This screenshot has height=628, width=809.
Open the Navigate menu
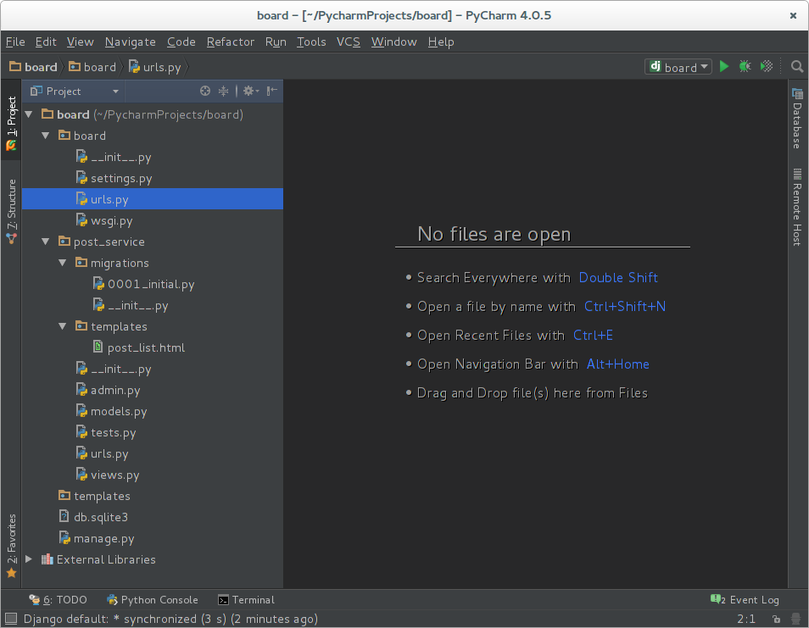tap(130, 42)
